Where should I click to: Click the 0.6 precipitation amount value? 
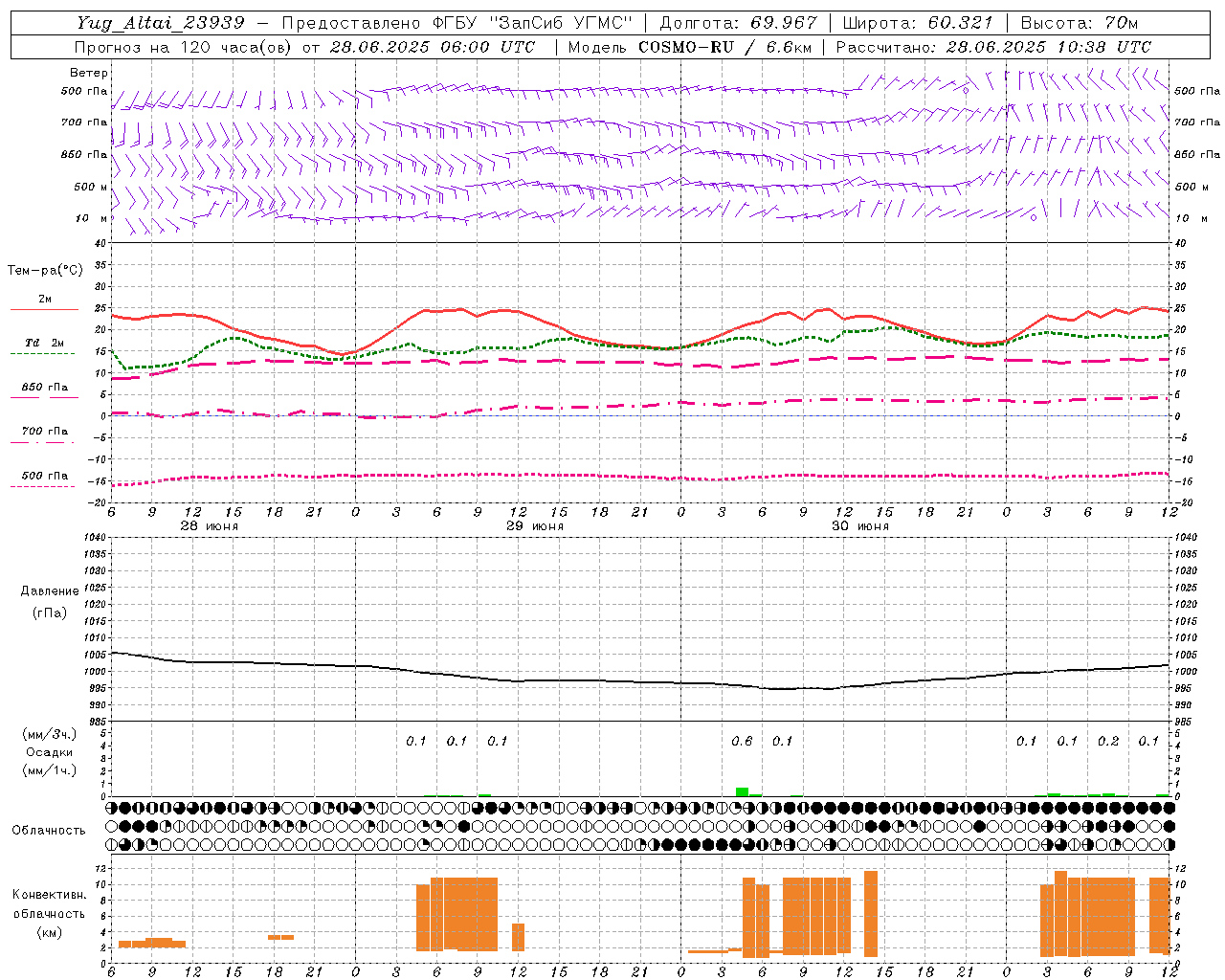[742, 741]
